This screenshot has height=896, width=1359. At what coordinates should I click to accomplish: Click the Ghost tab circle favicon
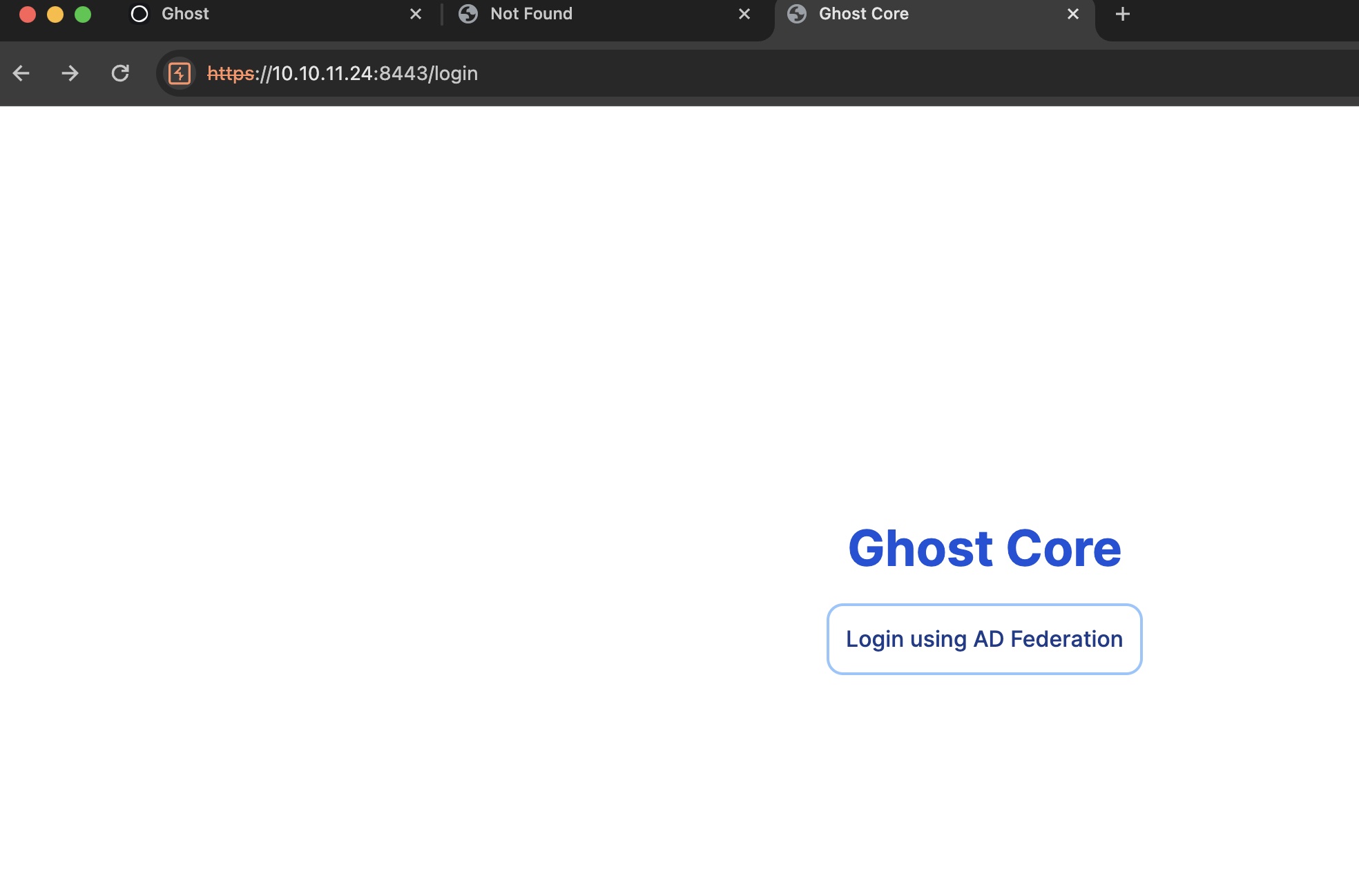139,14
